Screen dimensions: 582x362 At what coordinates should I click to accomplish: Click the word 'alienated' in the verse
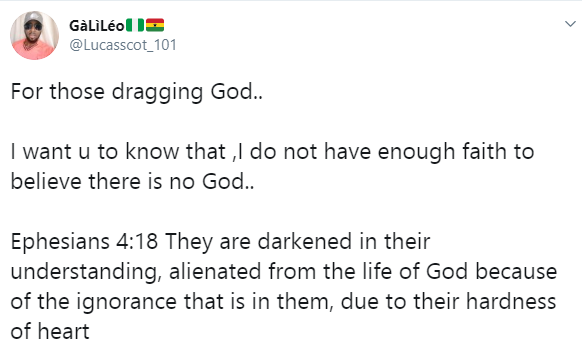point(215,271)
